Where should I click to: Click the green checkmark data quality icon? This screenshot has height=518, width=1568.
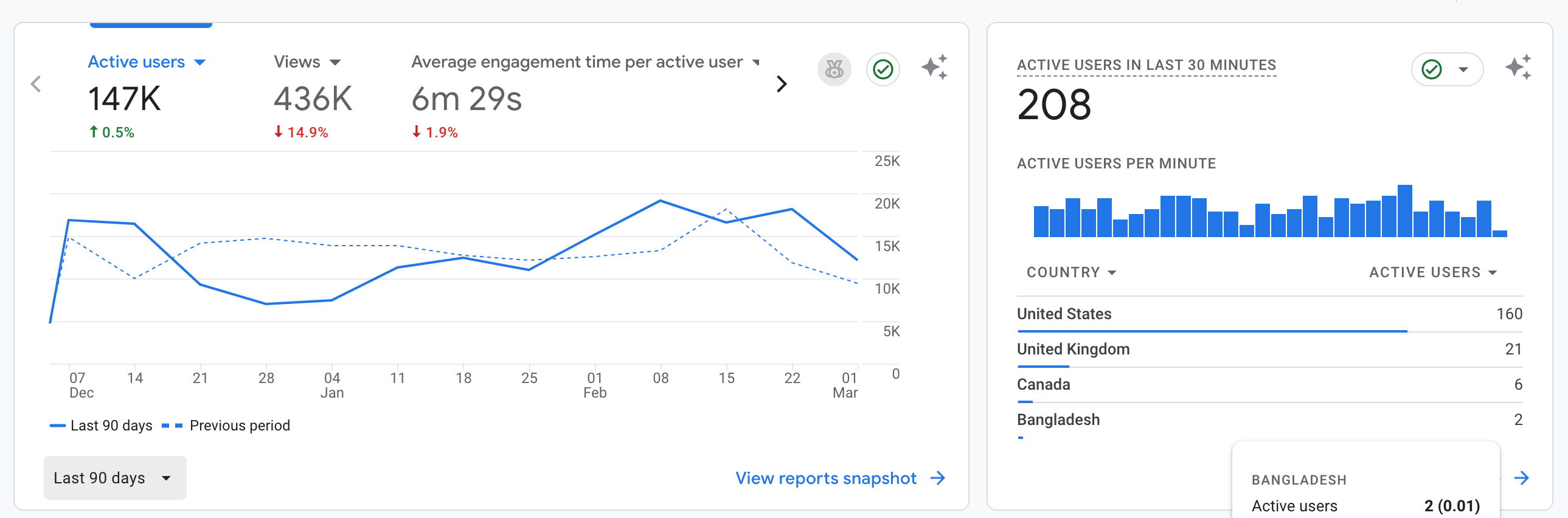coord(883,69)
